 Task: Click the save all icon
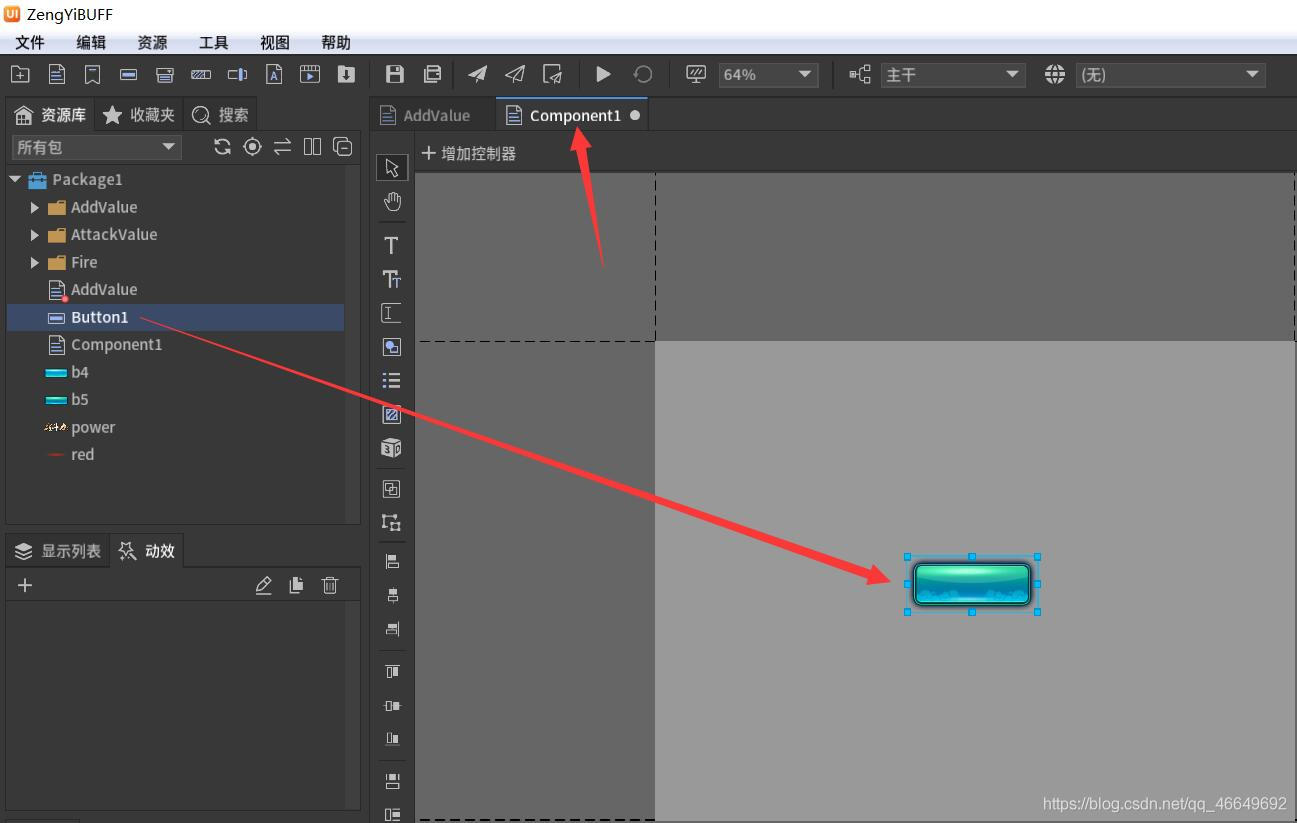(x=432, y=74)
